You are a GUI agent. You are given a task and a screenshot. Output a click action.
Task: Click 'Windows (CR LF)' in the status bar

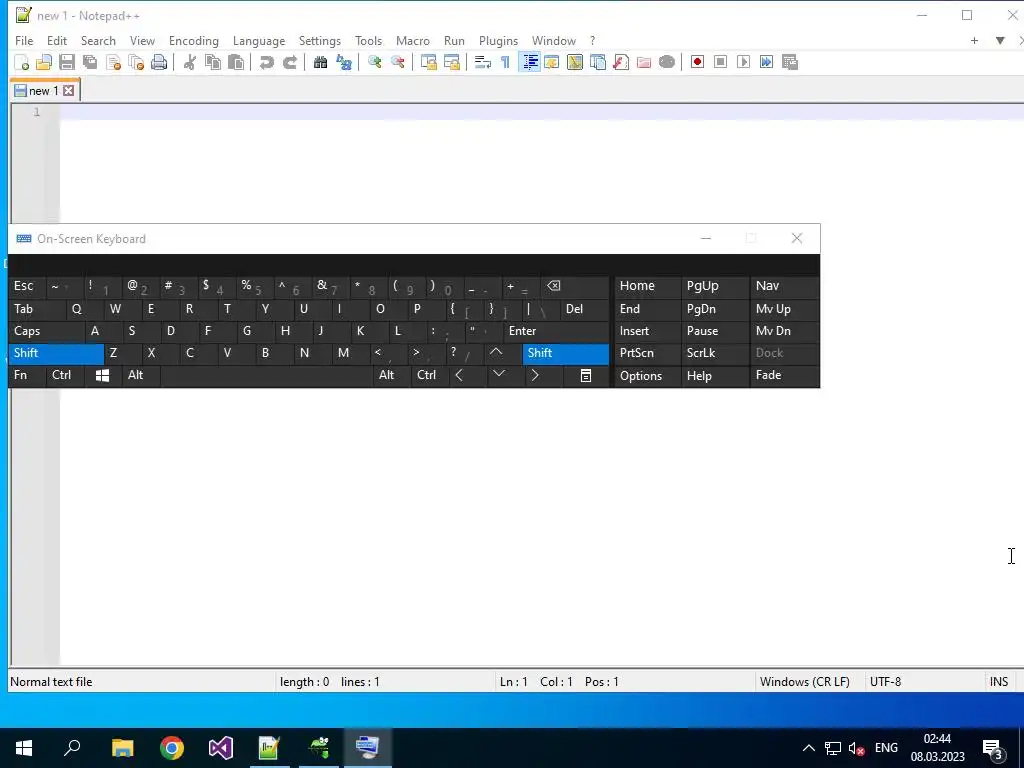[x=805, y=682]
